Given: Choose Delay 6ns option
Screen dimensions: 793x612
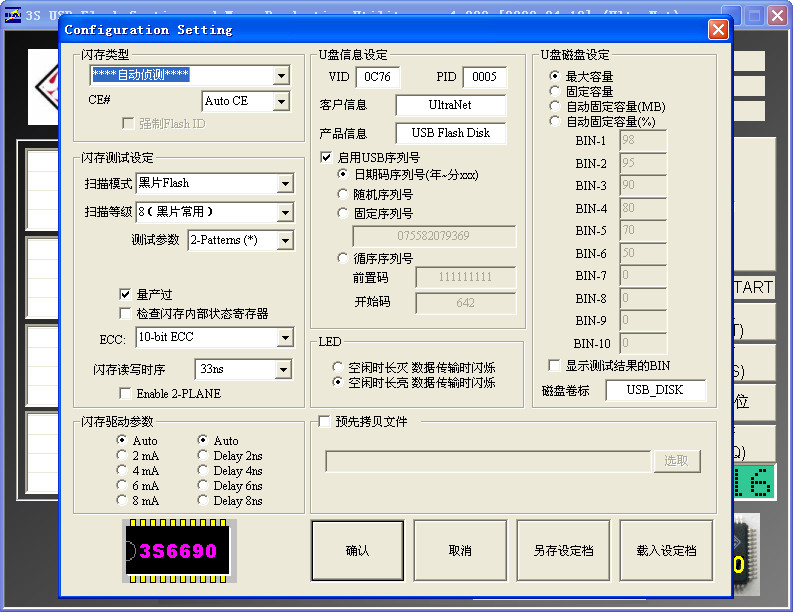Looking at the screenshot, I should pos(202,485).
